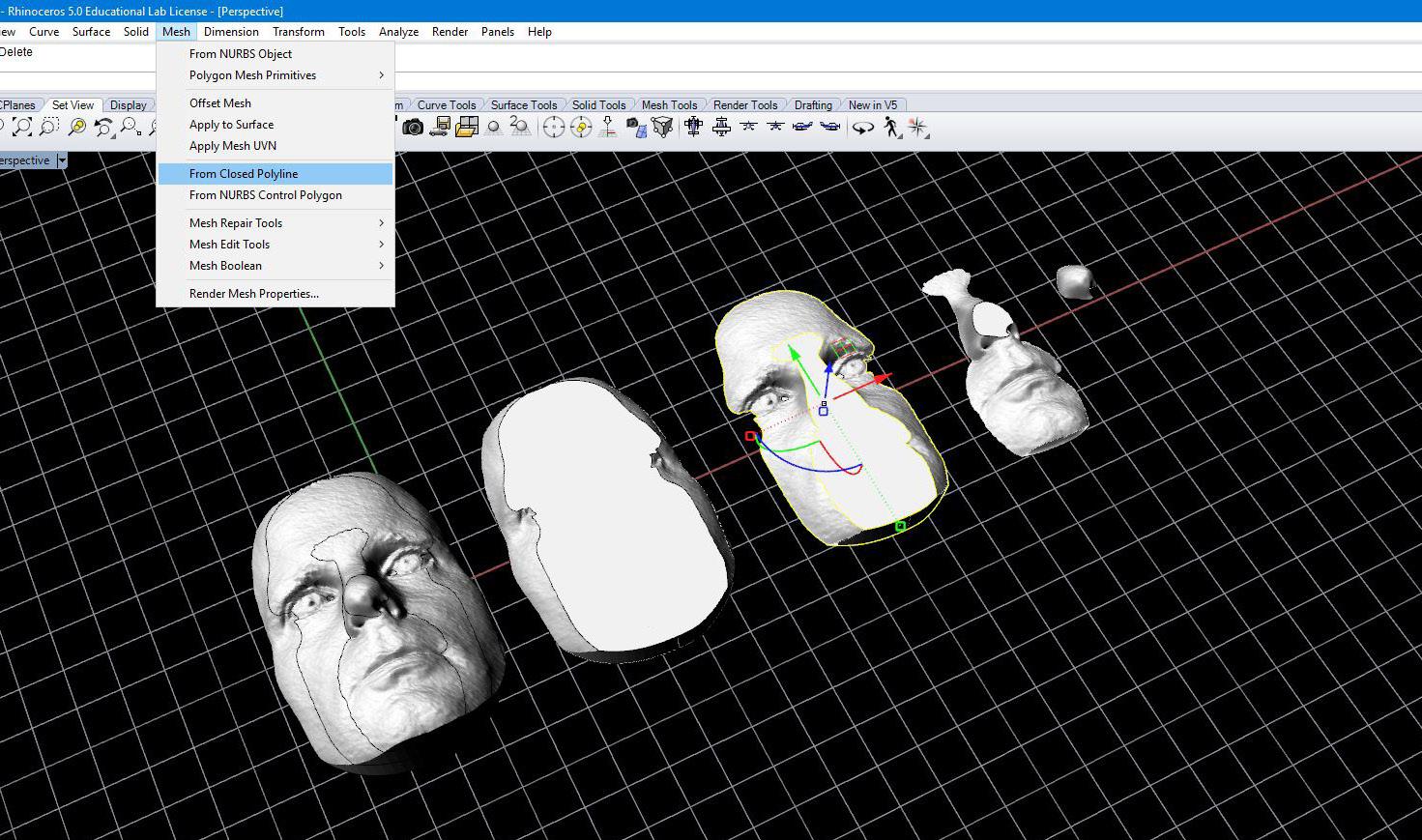Click the Zoom Dynamic magnifier icon

(x=131, y=127)
